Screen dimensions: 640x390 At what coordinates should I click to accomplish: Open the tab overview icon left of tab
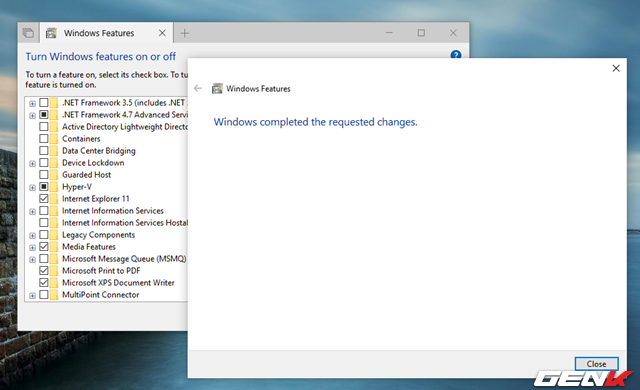click(28, 33)
